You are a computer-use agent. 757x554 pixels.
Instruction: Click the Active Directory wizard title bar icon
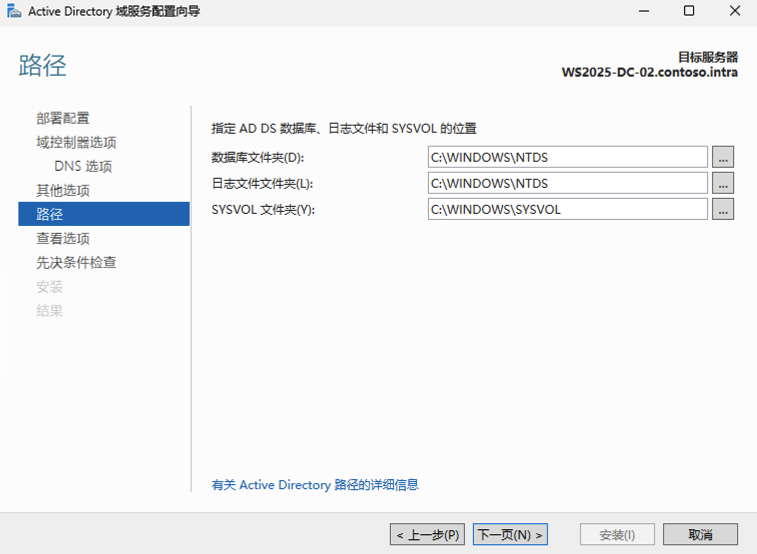14,11
